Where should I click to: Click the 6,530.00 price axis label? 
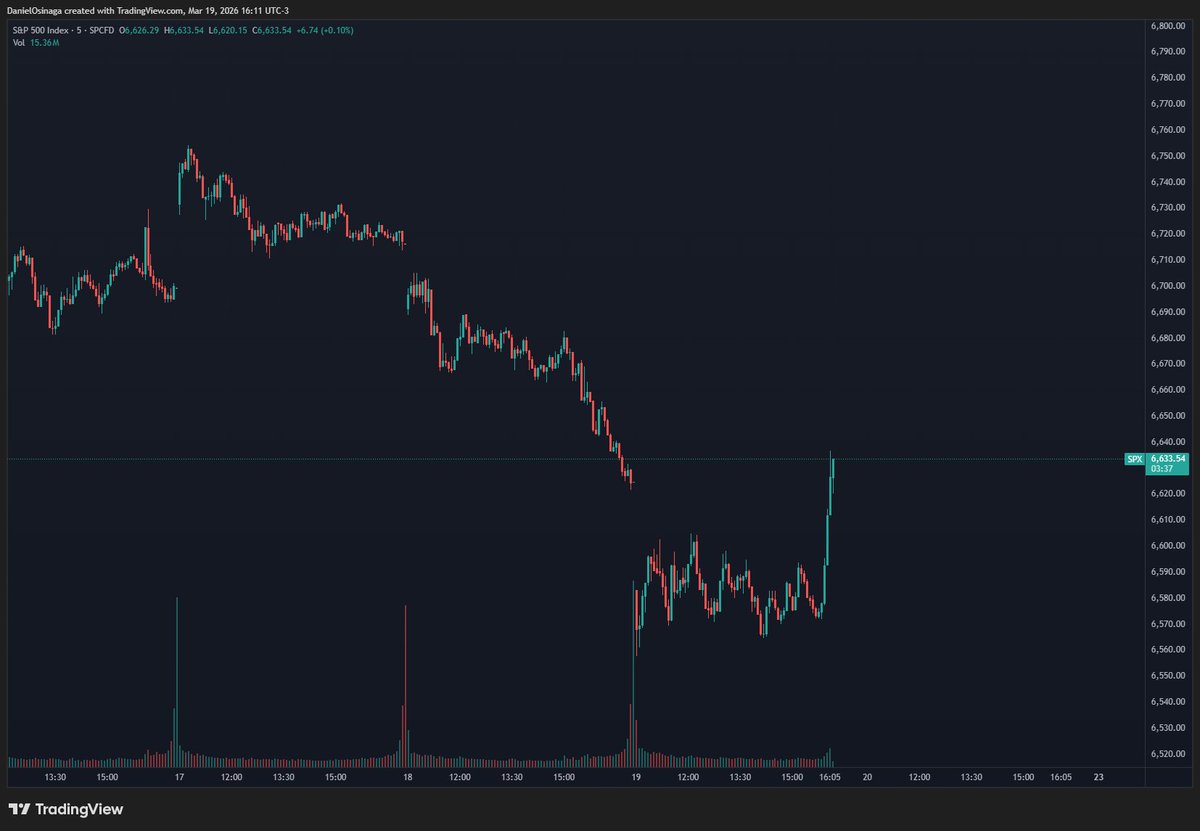pos(1168,728)
